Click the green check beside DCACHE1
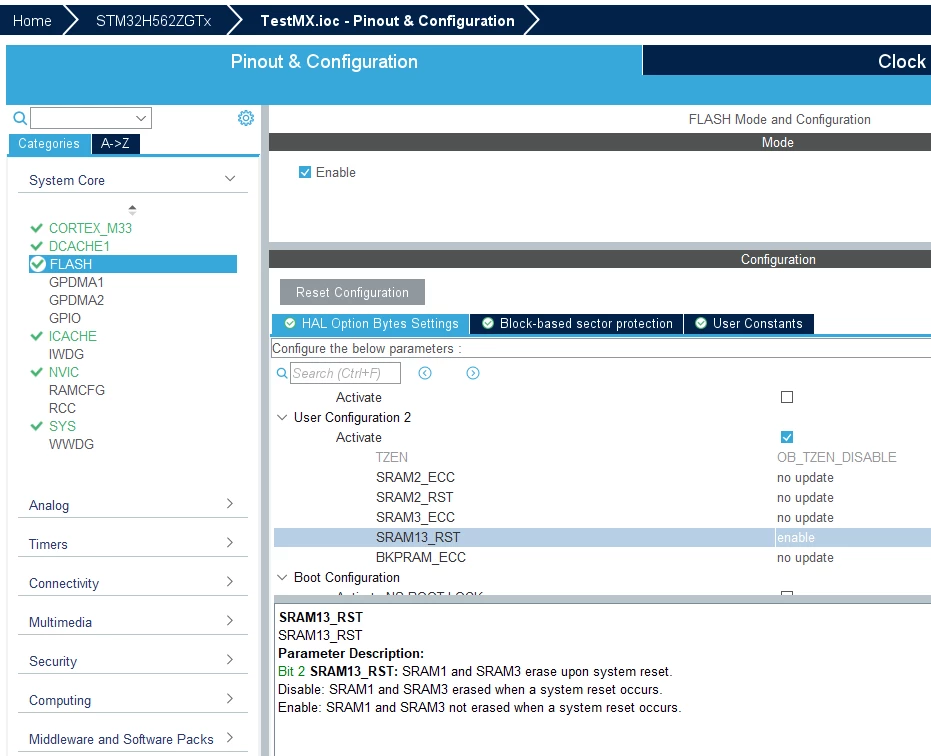The height and width of the screenshot is (756, 931). point(36,246)
